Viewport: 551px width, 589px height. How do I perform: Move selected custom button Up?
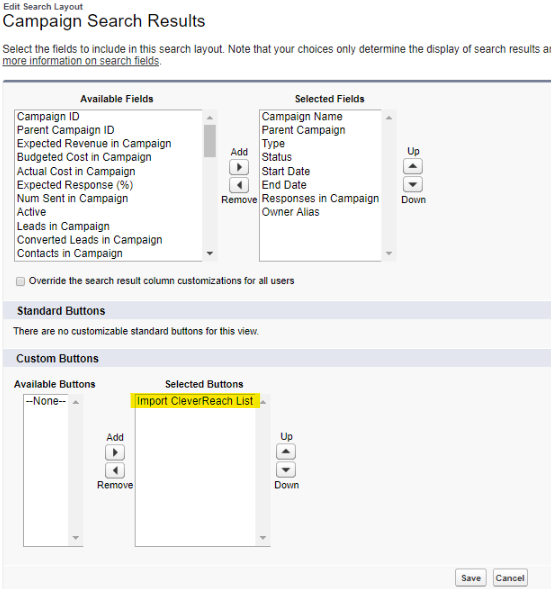coord(286,452)
